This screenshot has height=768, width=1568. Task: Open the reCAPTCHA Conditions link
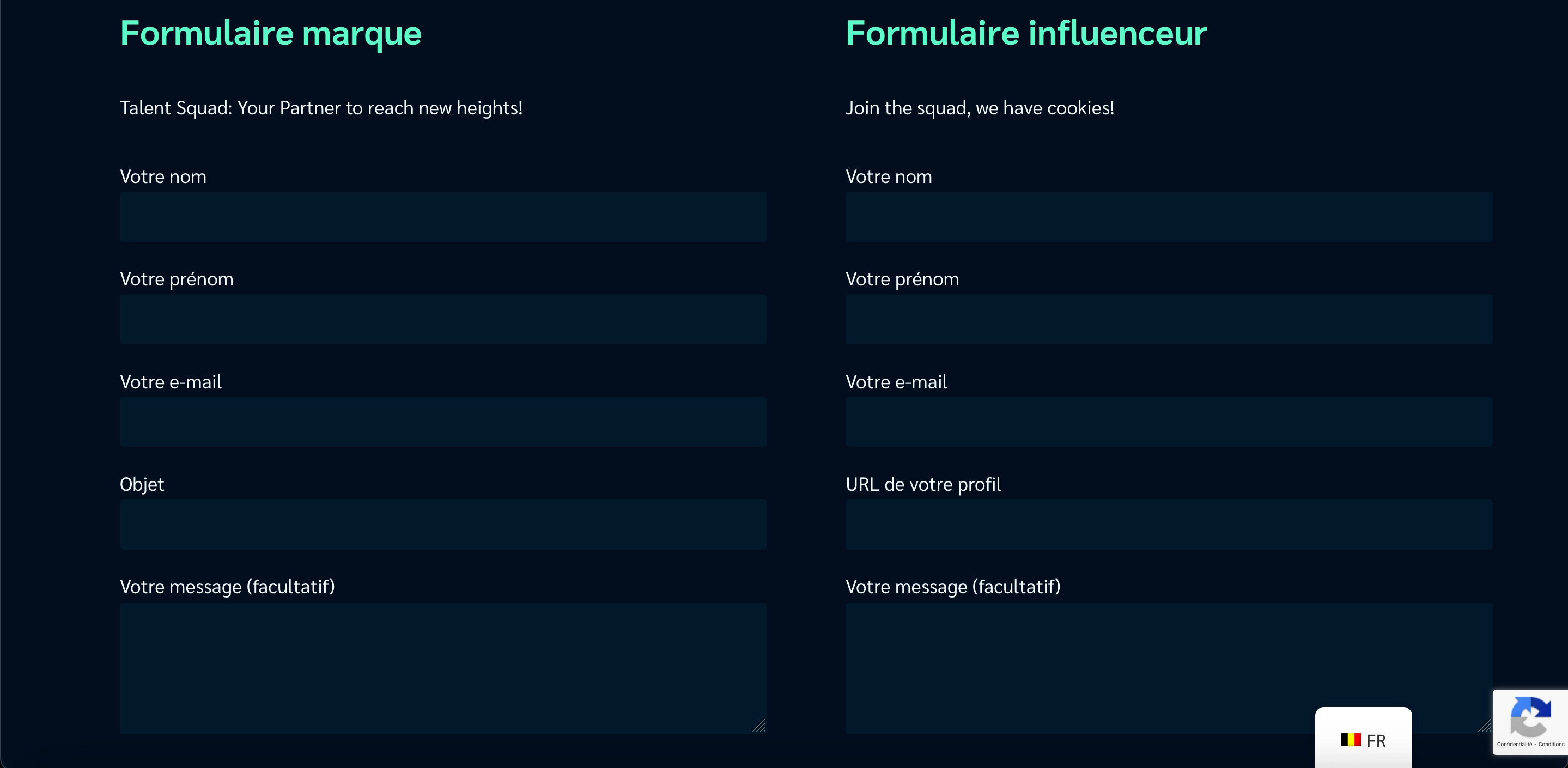tap(1551, 744)
